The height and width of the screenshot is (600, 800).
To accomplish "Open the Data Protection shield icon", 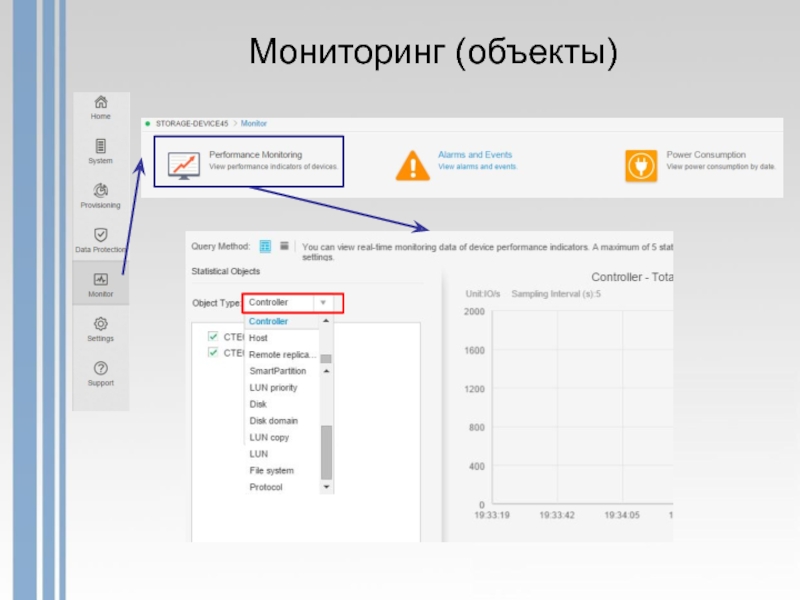I will coord(101,235).
